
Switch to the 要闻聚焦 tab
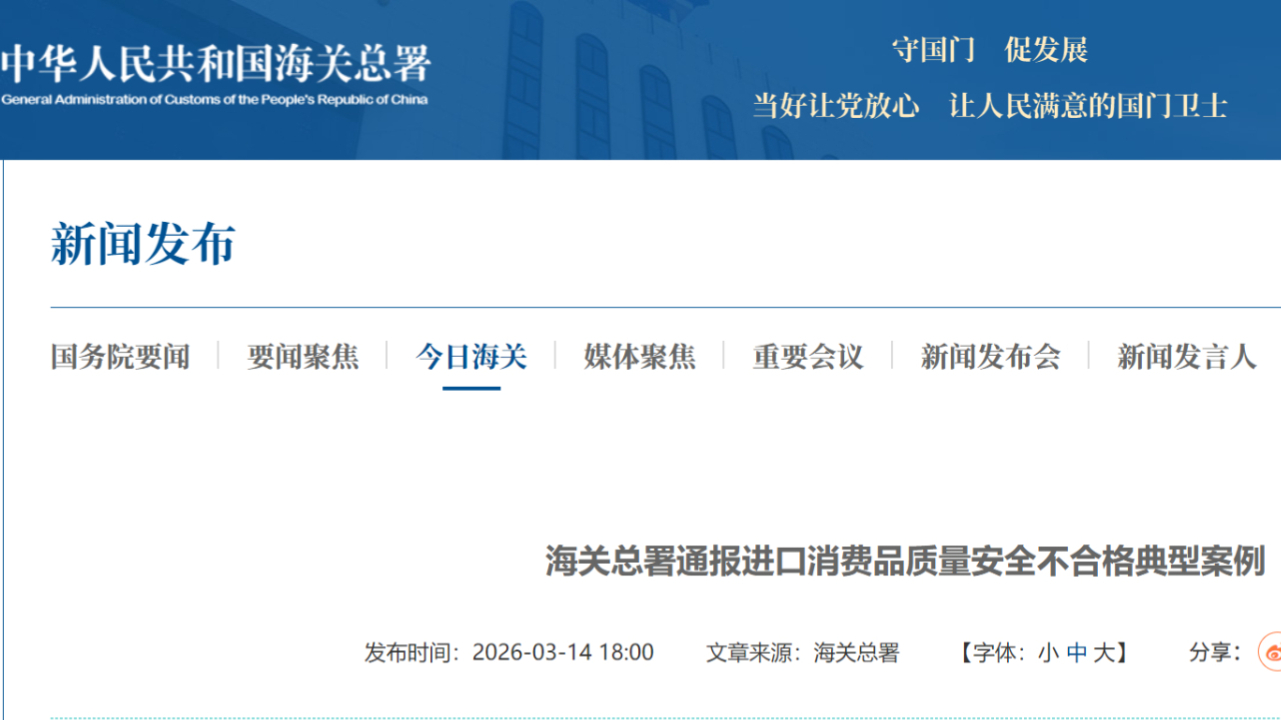pos(303,357)
